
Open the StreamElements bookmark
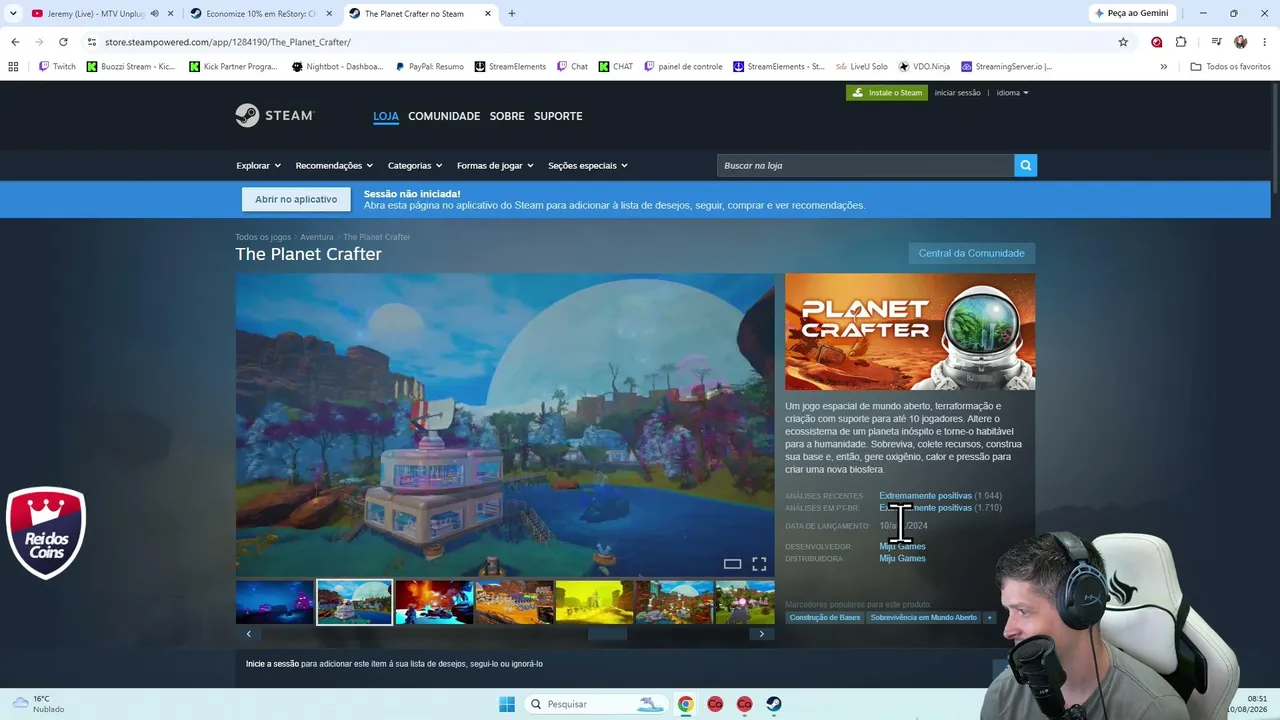(509, 67)
